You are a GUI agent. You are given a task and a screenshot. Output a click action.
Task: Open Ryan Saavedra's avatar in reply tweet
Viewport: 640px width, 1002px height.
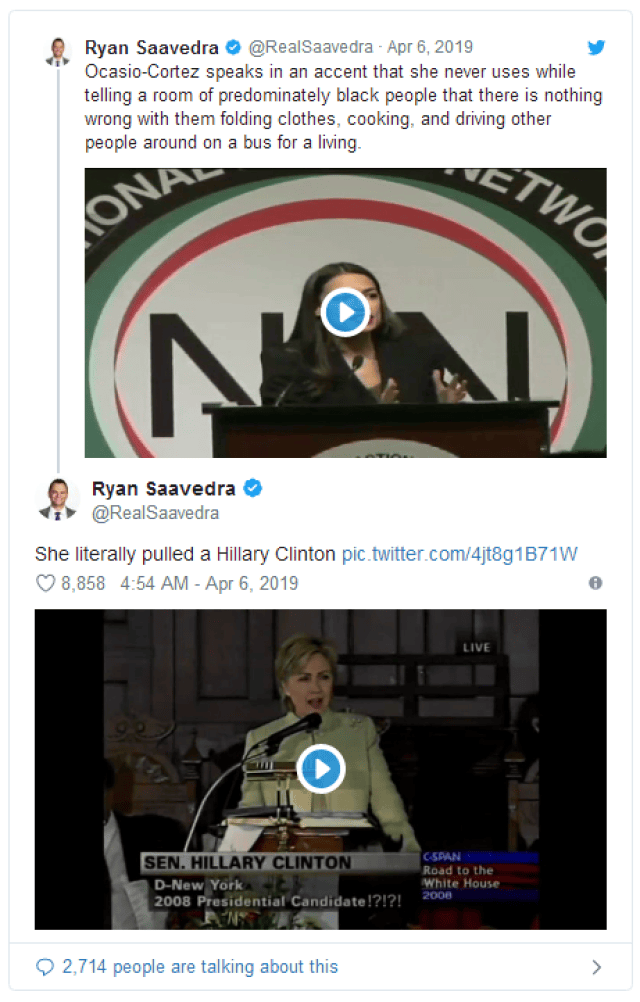tap(57, 499)
